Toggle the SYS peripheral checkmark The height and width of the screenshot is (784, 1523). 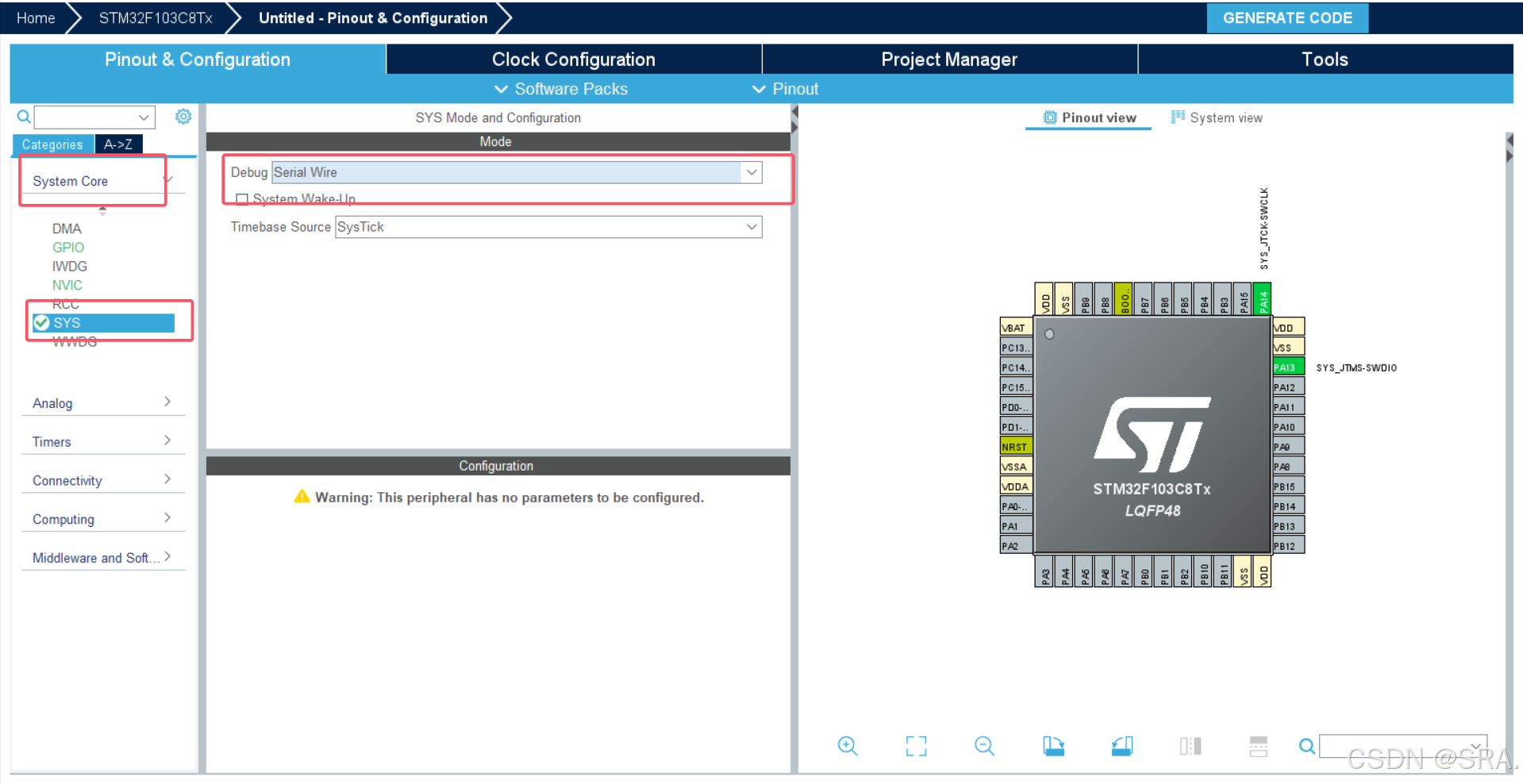point(42,322)
